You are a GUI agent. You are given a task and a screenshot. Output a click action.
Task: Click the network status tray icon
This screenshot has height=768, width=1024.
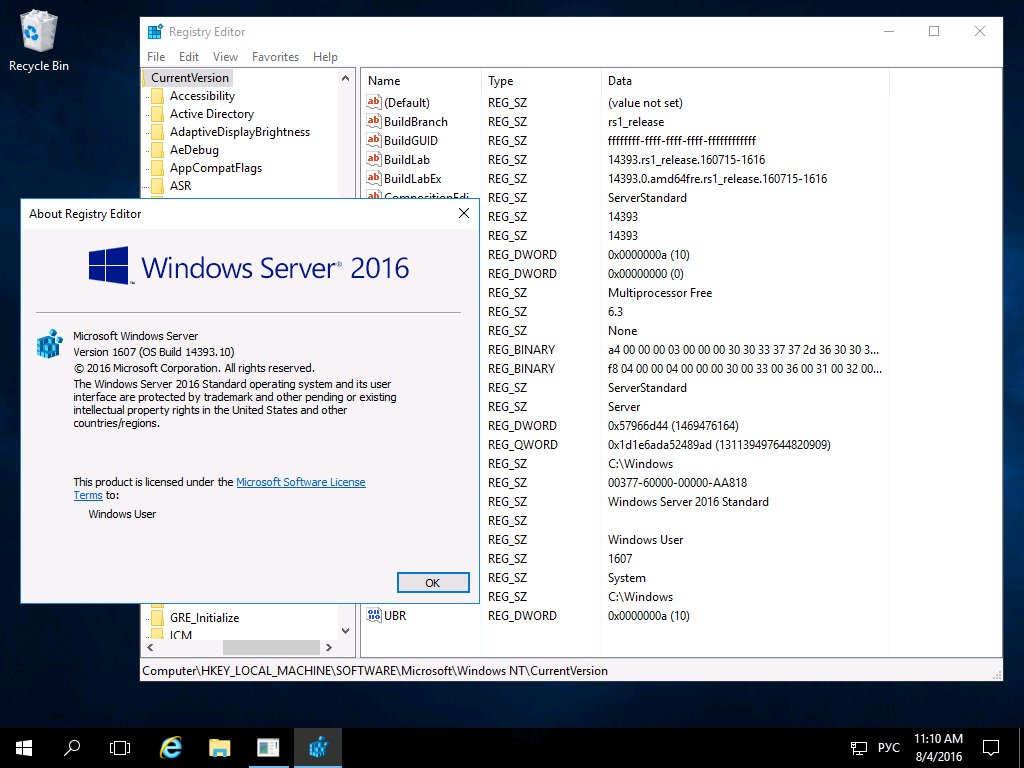(x=859, y=748)
